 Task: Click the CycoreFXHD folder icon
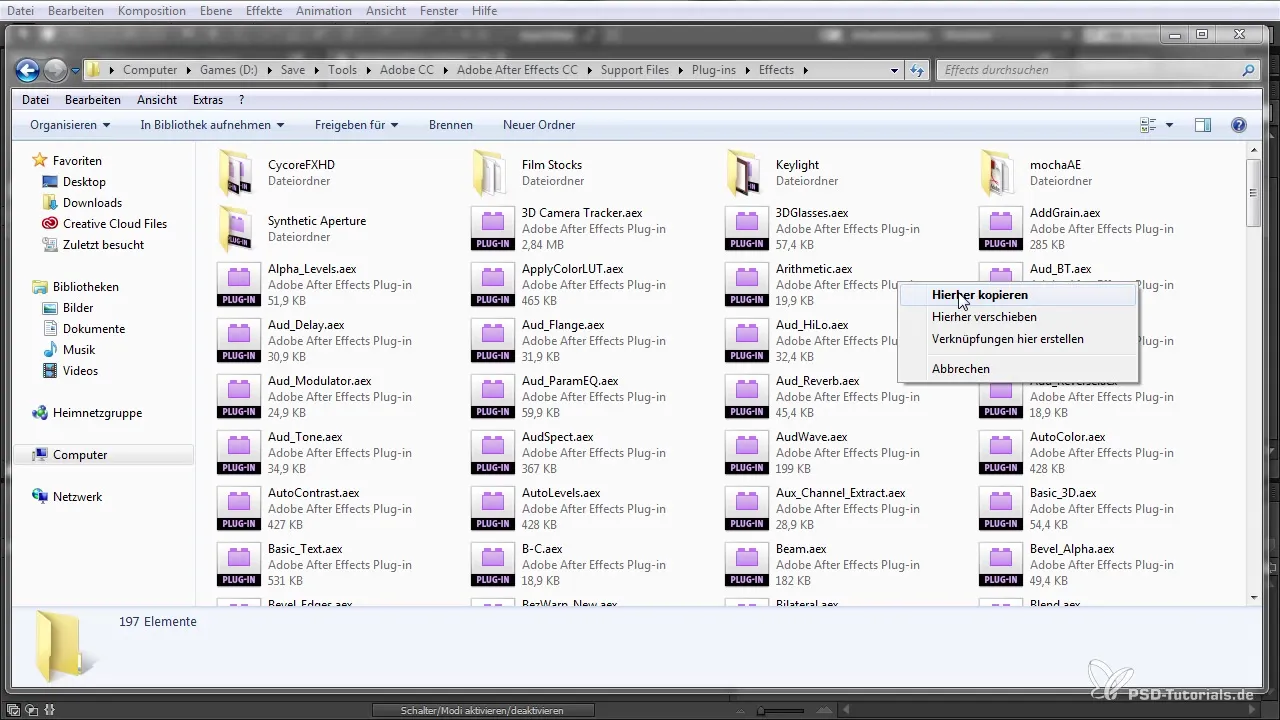point(237,173)
